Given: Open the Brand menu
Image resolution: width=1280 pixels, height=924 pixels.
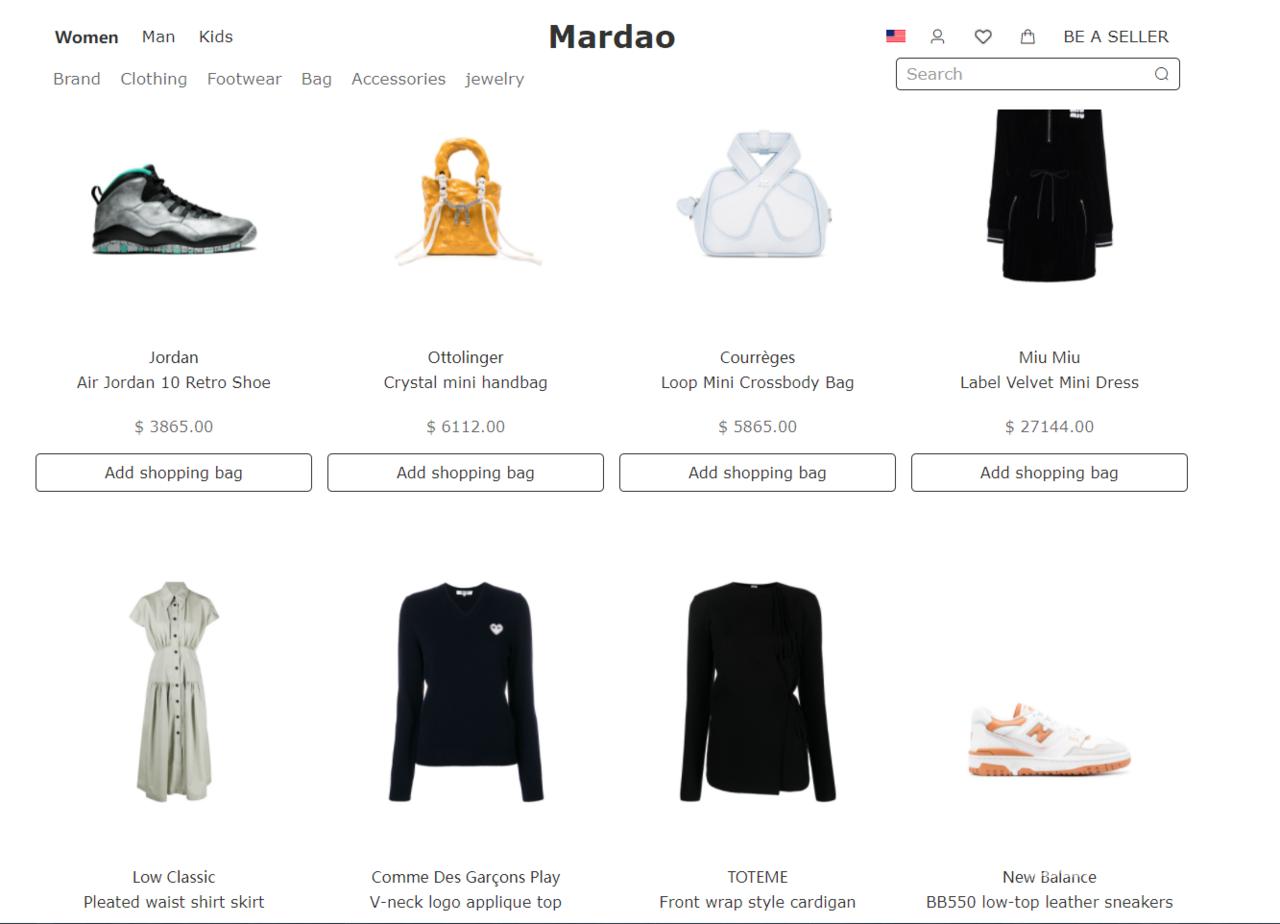Looking at the screenshot, I should 77,79.
